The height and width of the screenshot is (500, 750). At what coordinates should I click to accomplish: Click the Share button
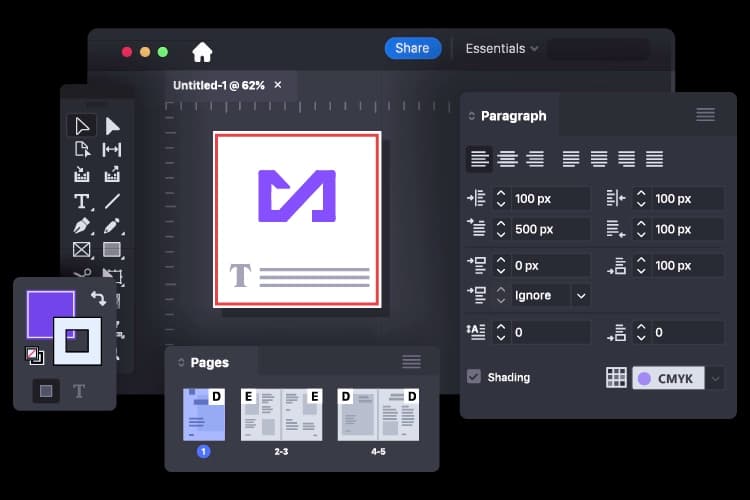click(x=412, y=48)
